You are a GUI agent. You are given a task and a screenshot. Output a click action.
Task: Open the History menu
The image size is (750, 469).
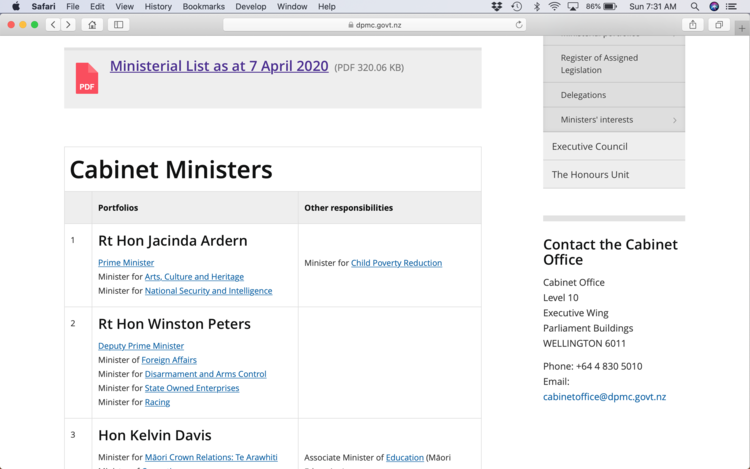pos(158,6)
